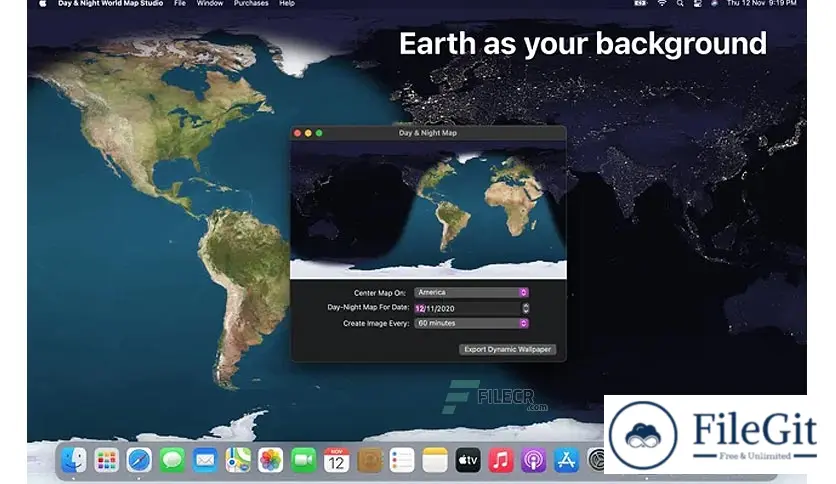Image resolution: width=836 pixels, height=484 pixels.
Task: Open Day & Night World Map Studio menu
Action: click(110, 3)
